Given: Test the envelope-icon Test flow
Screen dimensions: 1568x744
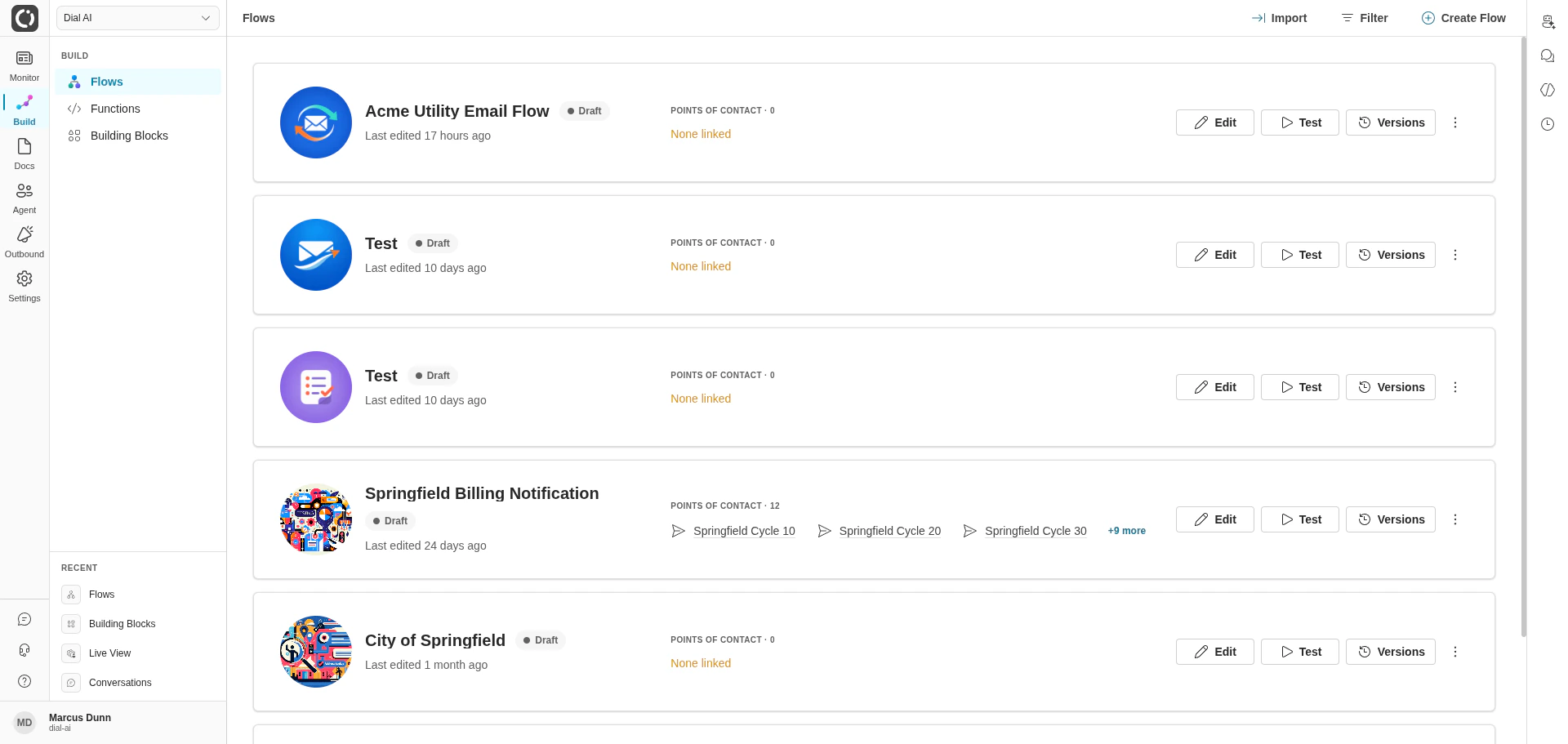Looking at the screenshot, I should [1300, 255].
